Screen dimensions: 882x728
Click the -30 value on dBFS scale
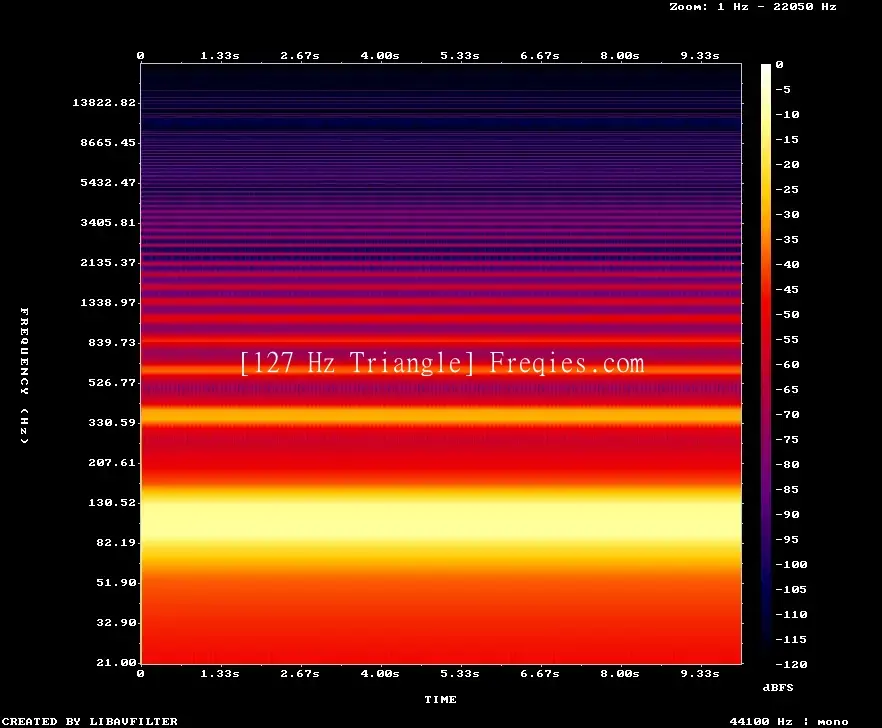click(x=787, y=214)
